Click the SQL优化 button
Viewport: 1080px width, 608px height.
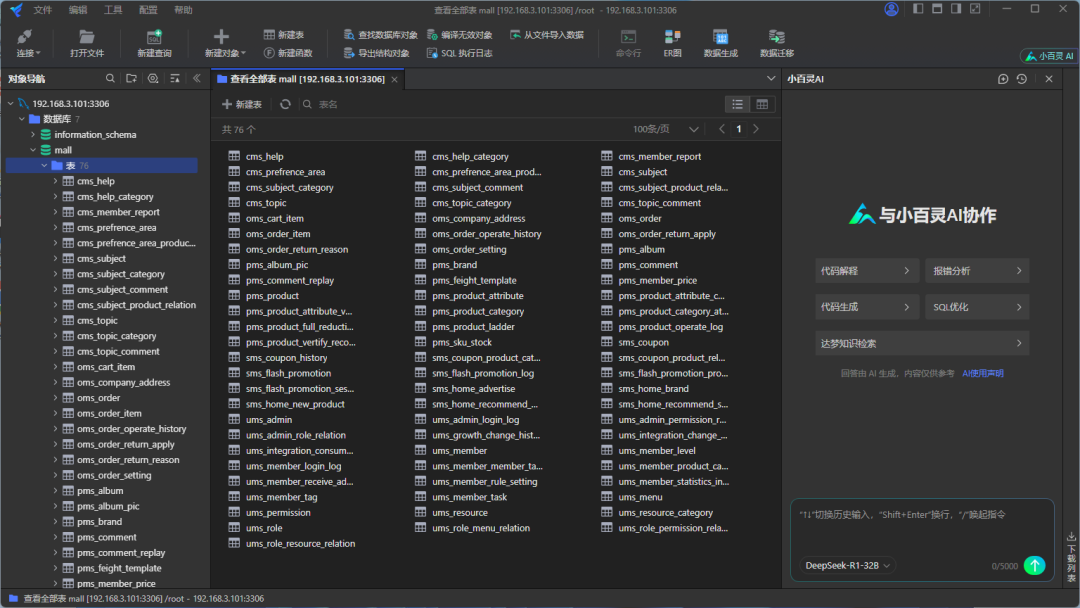point(976,307)
